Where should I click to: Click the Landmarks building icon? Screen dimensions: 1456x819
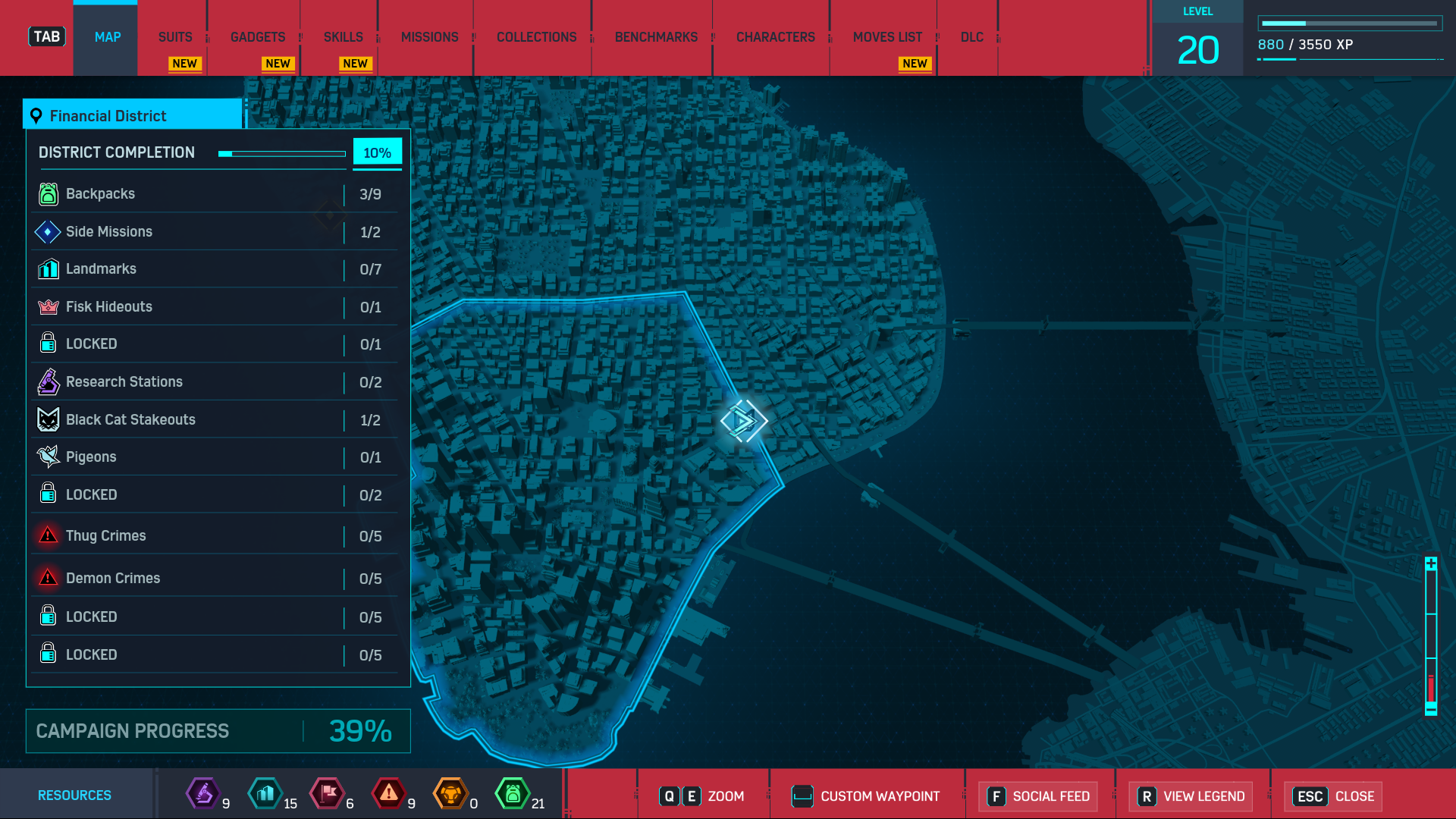[x=48, y=269]
